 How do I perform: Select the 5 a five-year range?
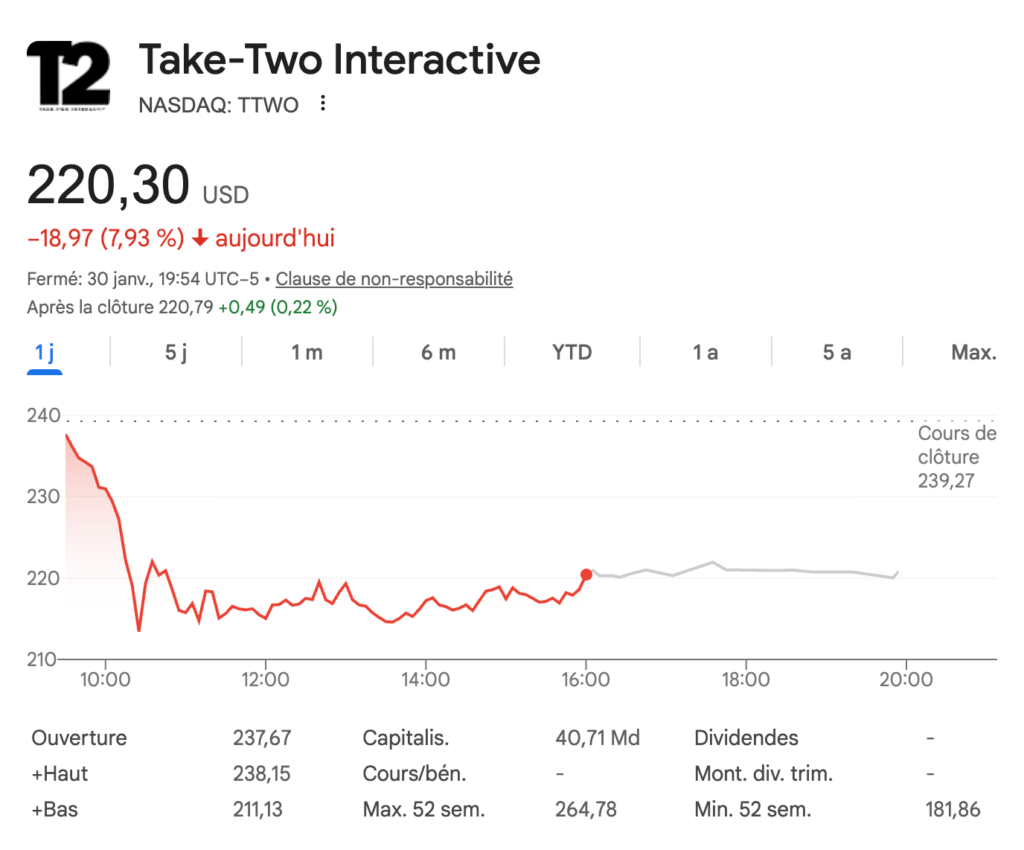point(837,352)
